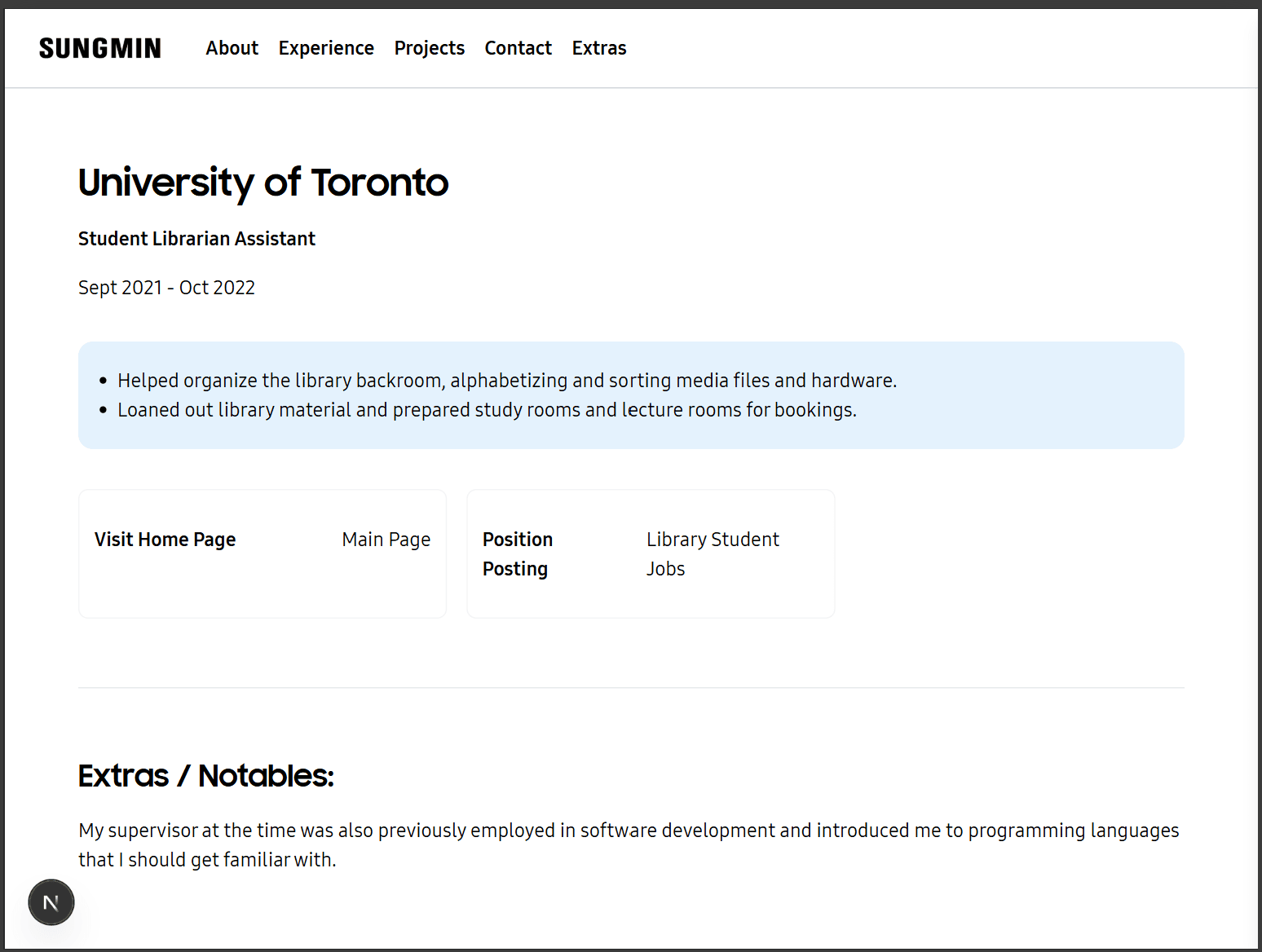
Task: Click the SUNGMIN site logo
Action: click(x=100, y=49)
